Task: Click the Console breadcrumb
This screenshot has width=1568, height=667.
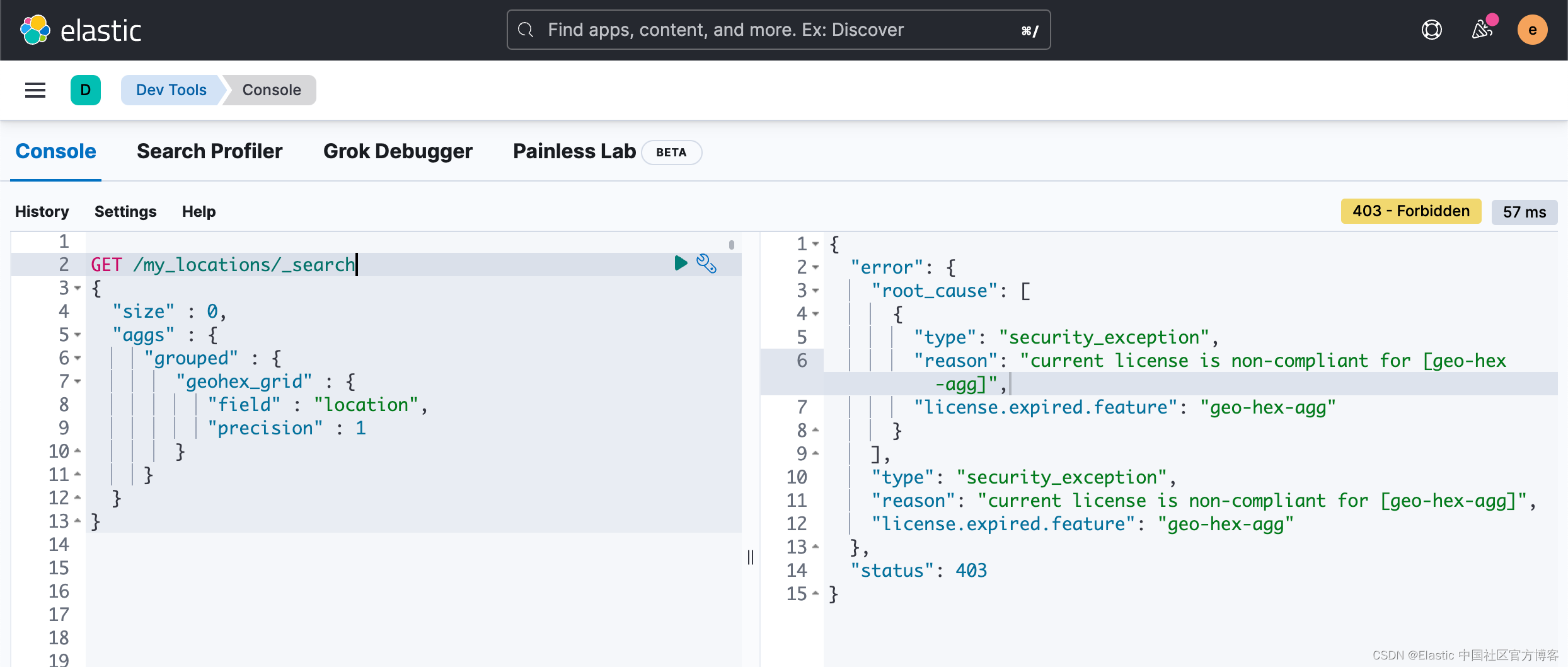Action: pyautogui.click(x=272, y=90)
